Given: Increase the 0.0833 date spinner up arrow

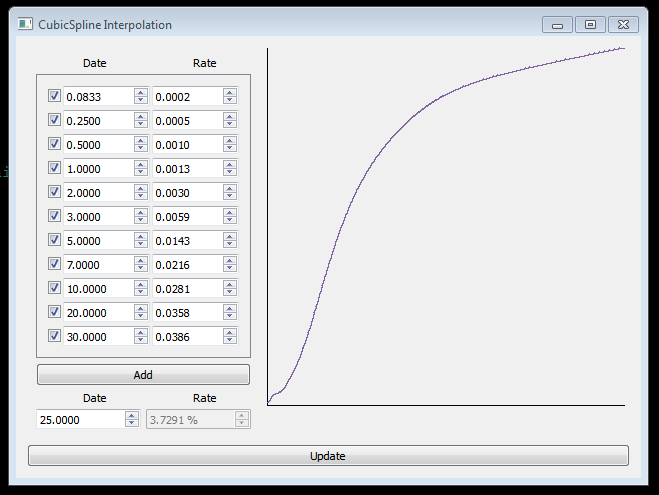Looking at the screenshot, I should coord(141,92).
